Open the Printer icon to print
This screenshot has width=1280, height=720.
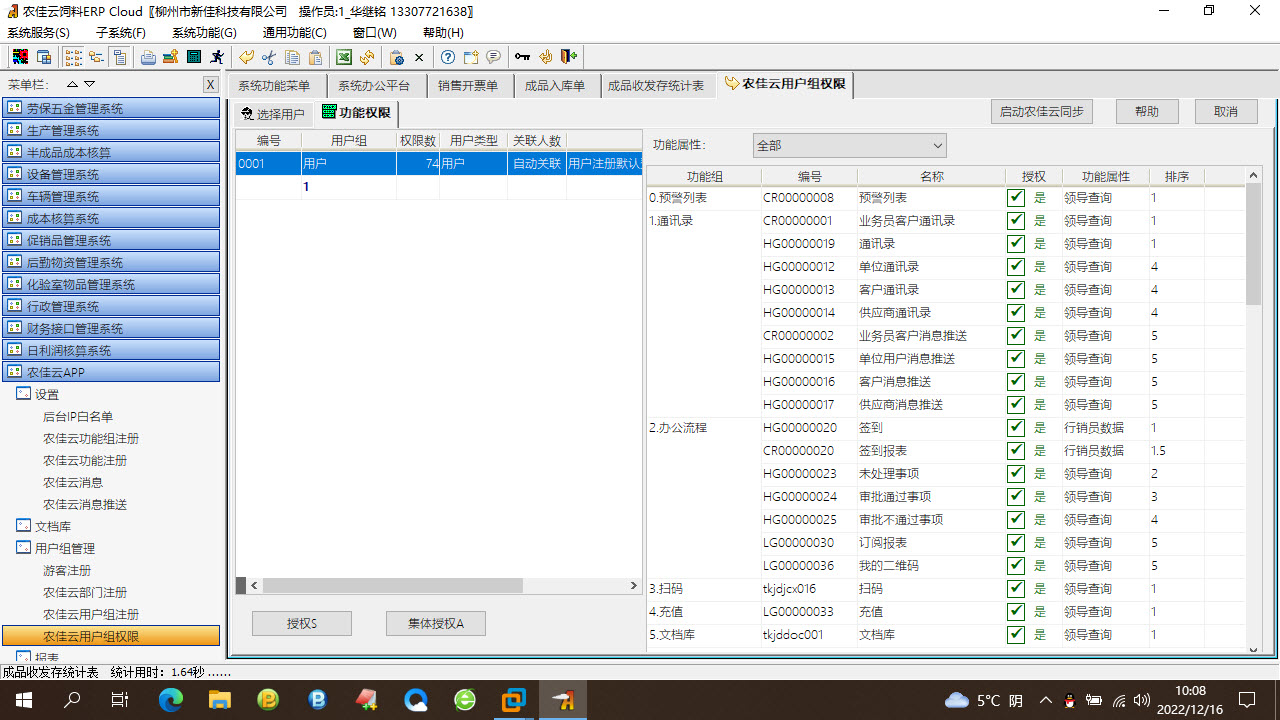(148, 57)
